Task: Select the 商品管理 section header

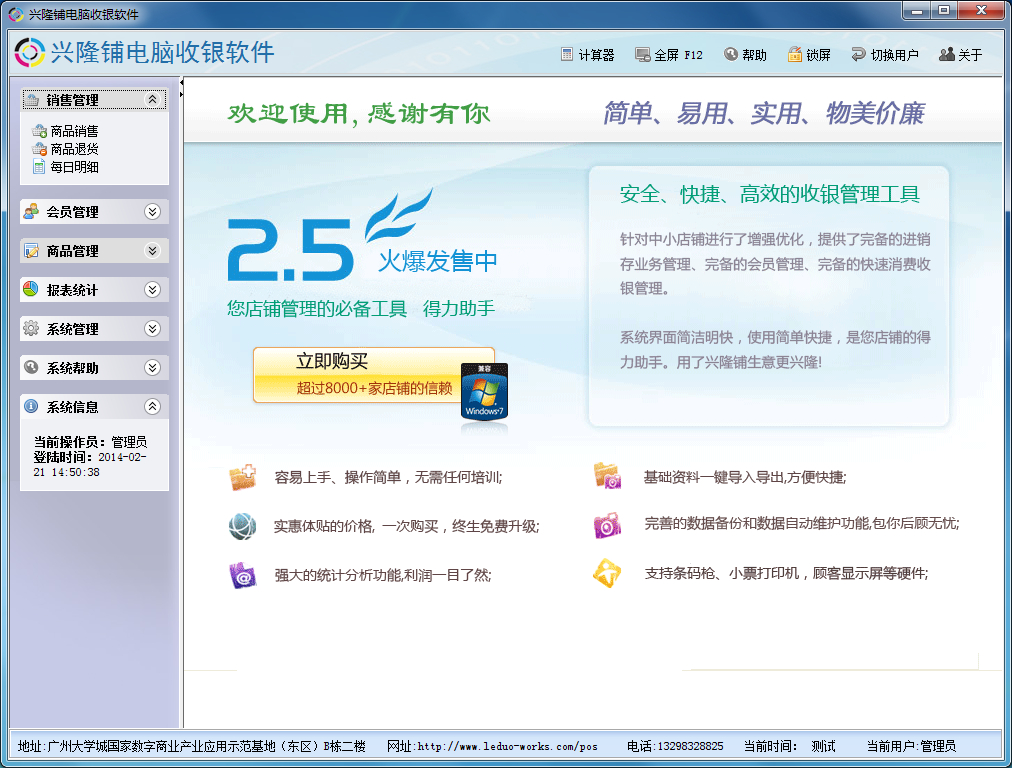Action: pyautogui.click(x=94, y=250)
